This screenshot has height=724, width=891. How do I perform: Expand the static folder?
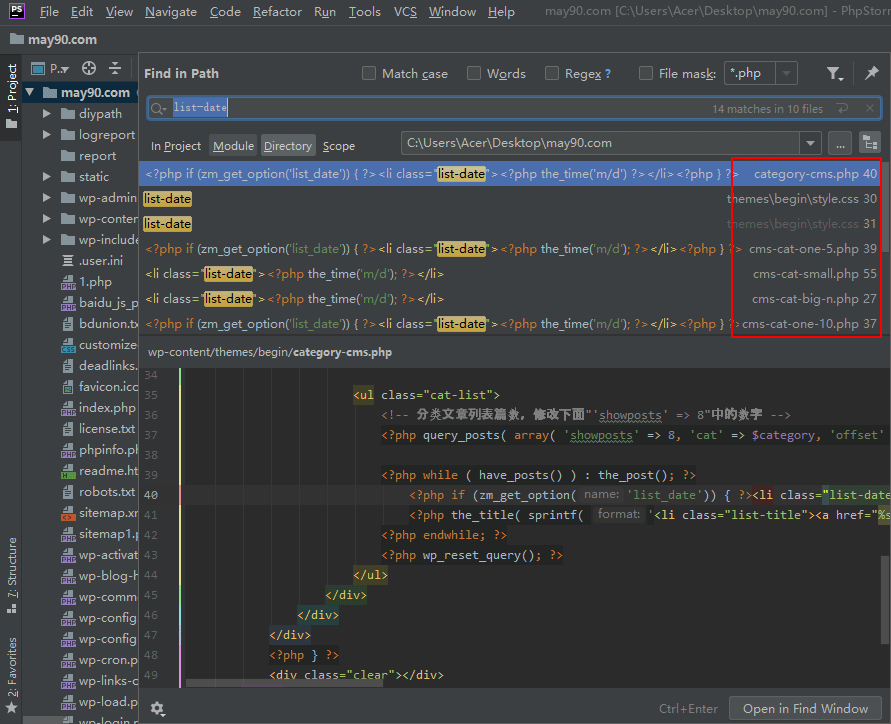pos(47,177)
